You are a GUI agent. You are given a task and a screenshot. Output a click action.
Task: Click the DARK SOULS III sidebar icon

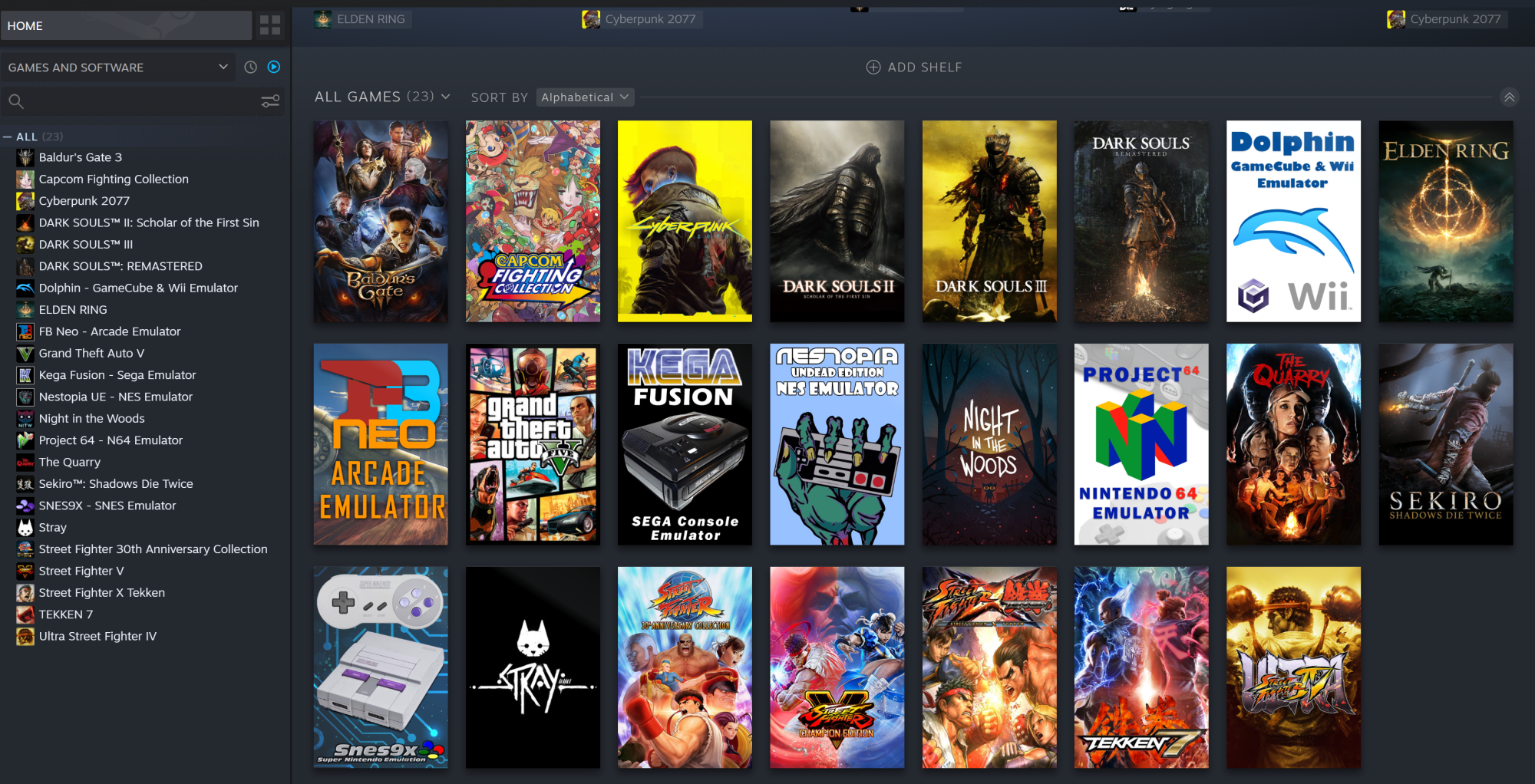coord(25,245)
